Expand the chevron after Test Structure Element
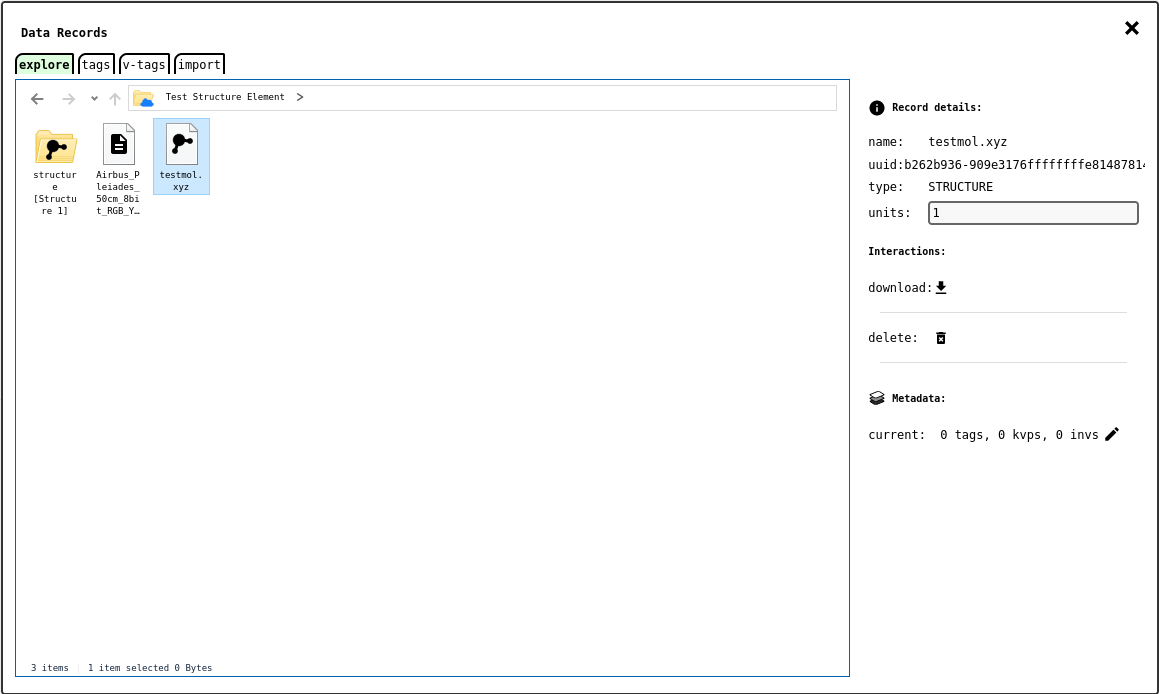The image size is (1159, 694). 300,97
